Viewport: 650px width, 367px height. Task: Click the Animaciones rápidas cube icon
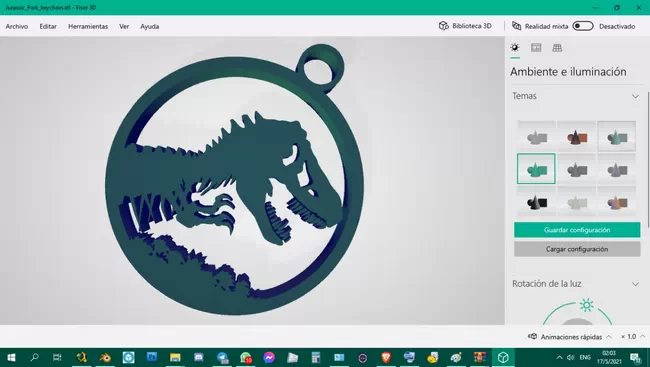pos(533,336)
